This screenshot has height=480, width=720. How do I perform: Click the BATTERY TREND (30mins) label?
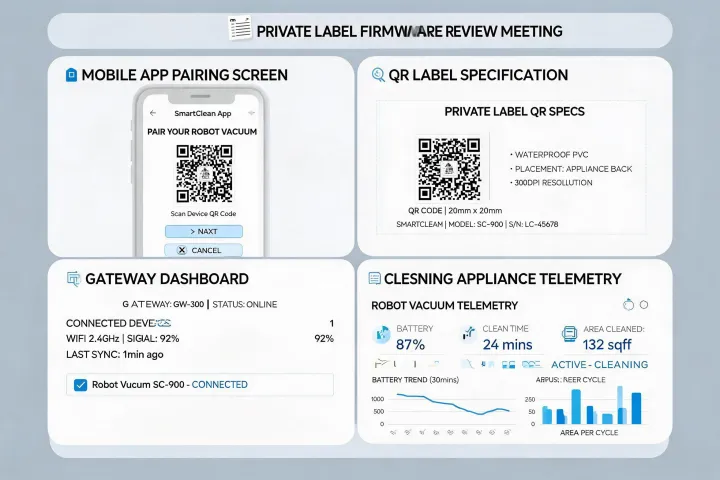pos(415,380)
